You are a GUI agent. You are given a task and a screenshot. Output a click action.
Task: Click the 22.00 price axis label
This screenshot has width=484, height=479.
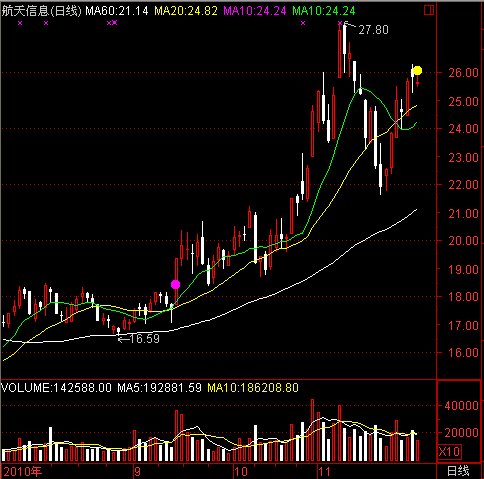tap(463, 185)
